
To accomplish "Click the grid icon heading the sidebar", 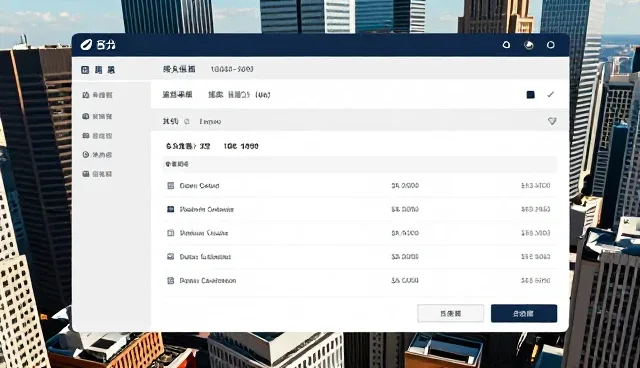I will pos(85,70).
